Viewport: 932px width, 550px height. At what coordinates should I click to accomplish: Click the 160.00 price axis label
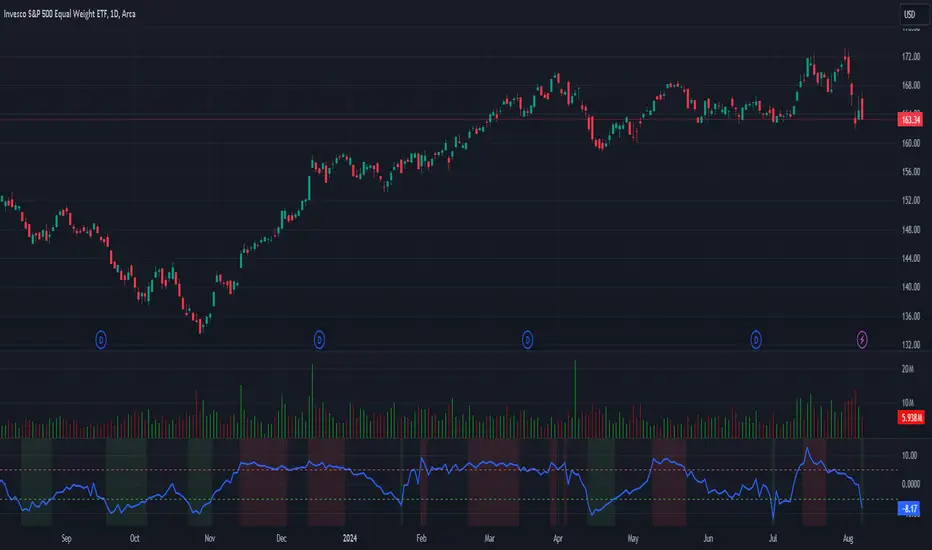click(911, 143)
